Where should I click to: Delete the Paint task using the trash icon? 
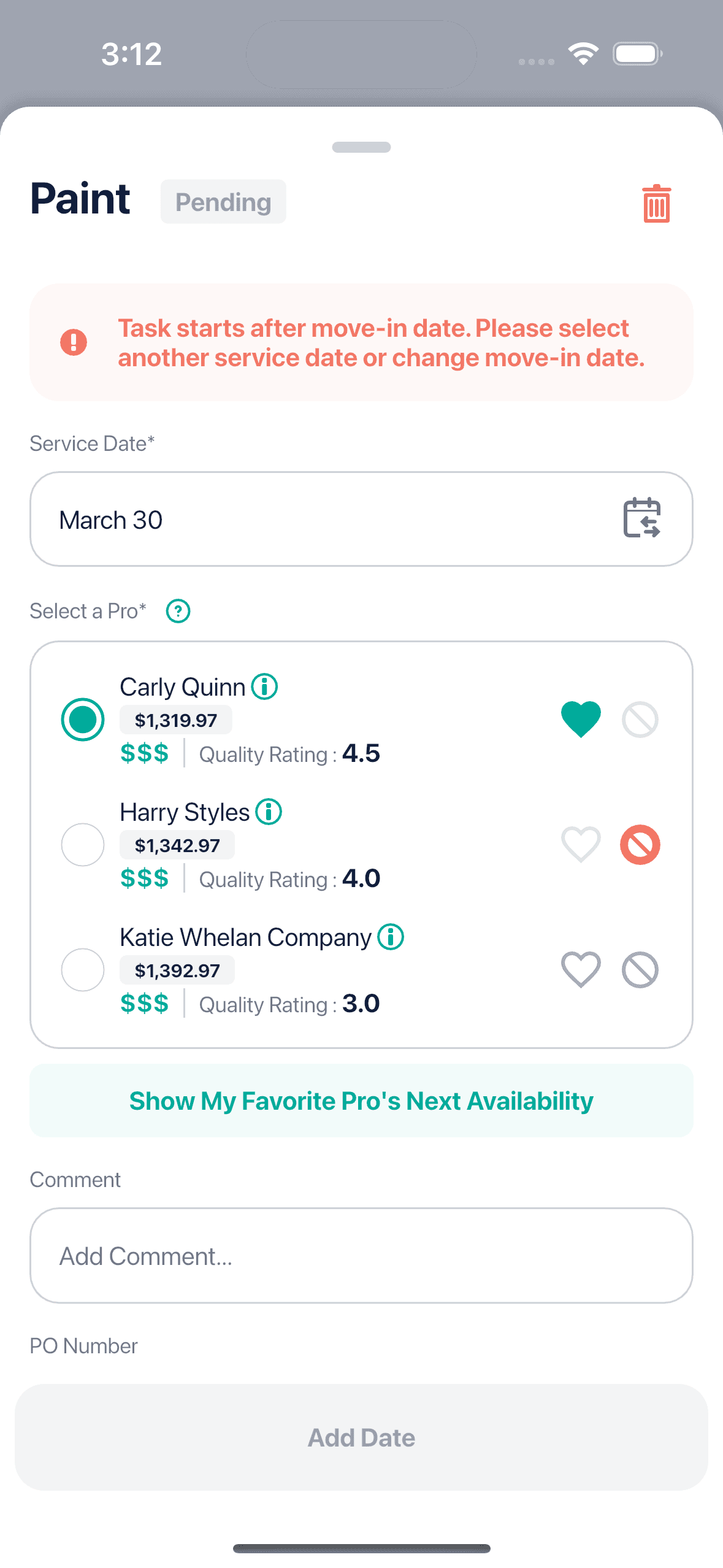[x=656, y=205]
